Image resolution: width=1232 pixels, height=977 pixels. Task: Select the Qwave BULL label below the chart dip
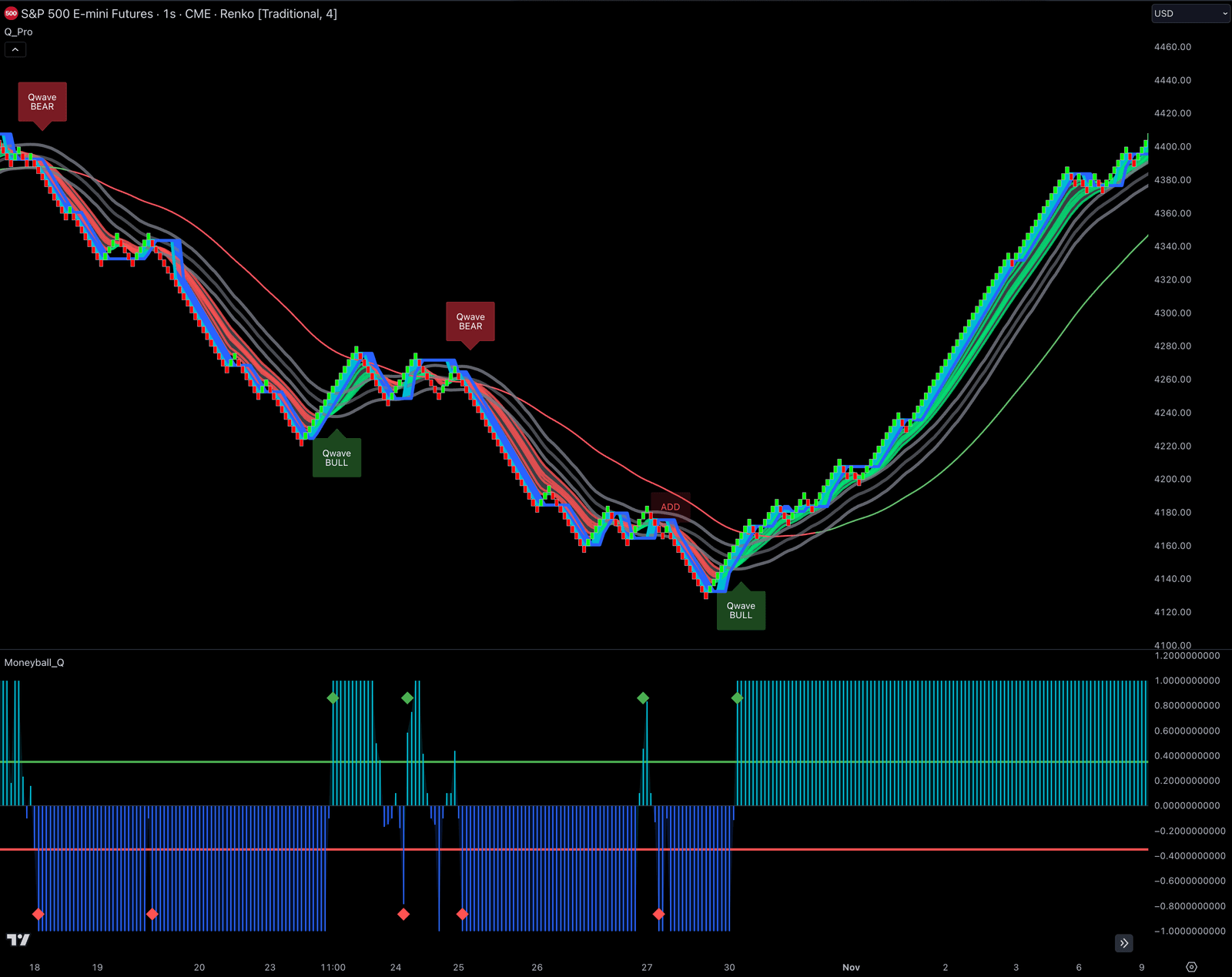click(336, 456)
